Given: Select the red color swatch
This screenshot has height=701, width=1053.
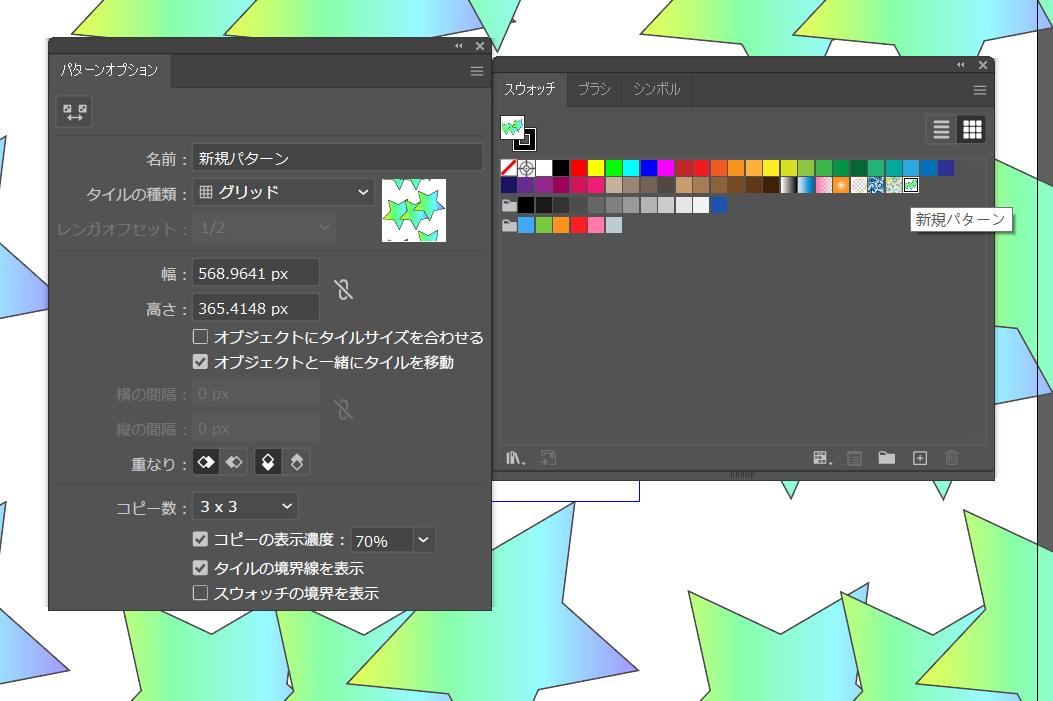Looking at the screenshot, I should (x=579, y=168).
